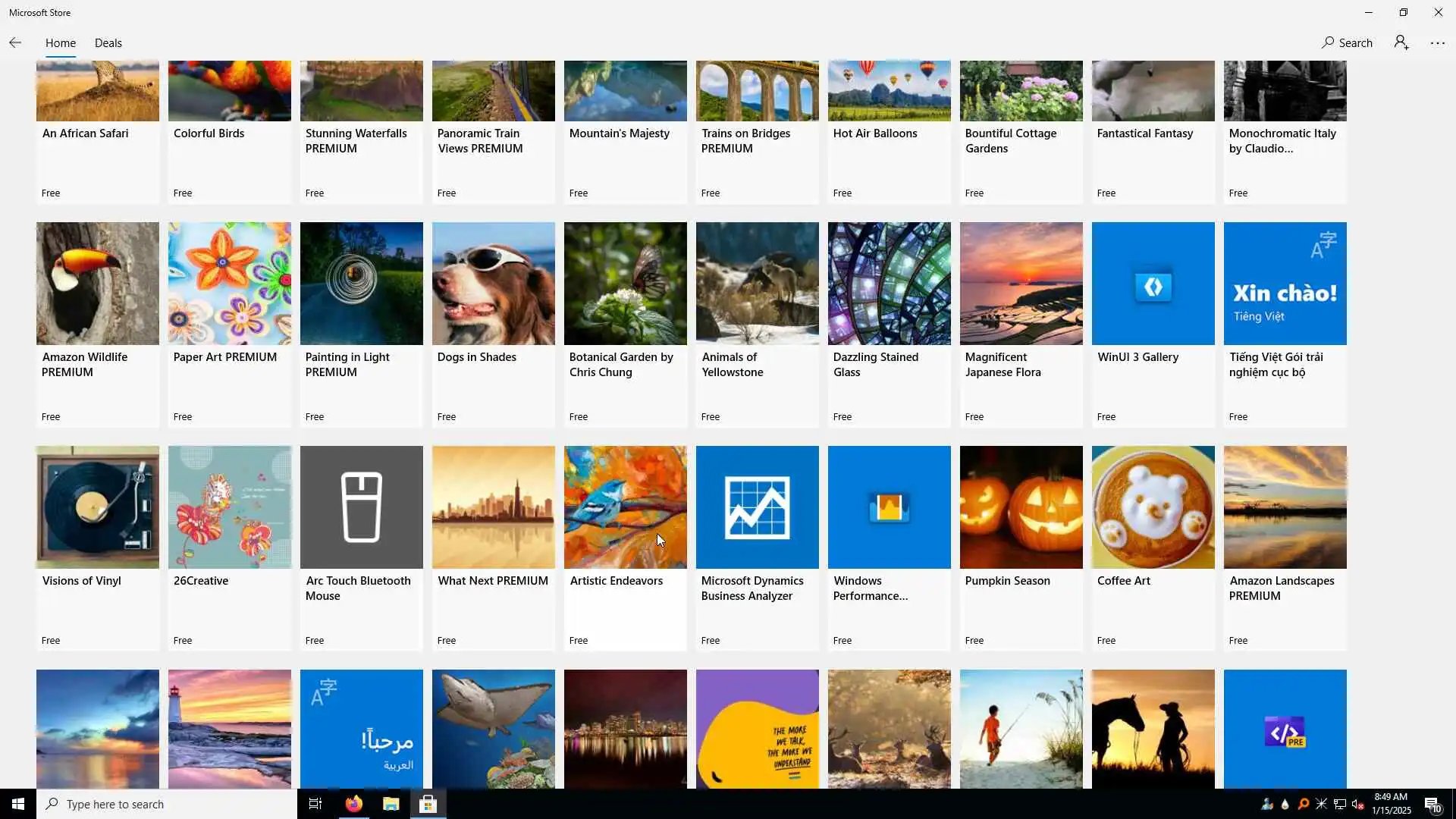1456x819 pixels.
Task: Click the Windows taskbar search box
Action: click(167, 804)
